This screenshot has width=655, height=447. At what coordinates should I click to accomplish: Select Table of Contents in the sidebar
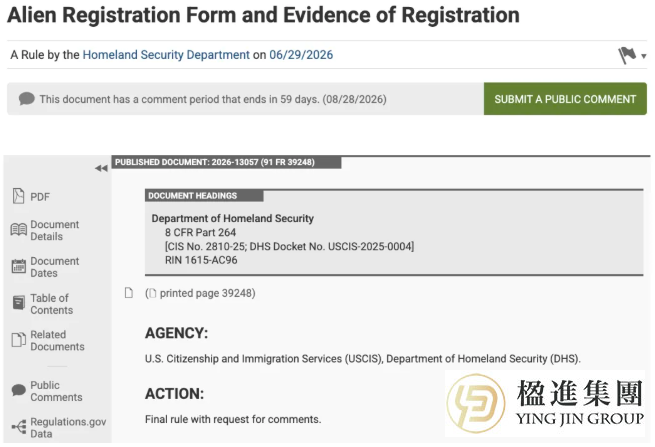pyautogui.click(x=51, y=304)
